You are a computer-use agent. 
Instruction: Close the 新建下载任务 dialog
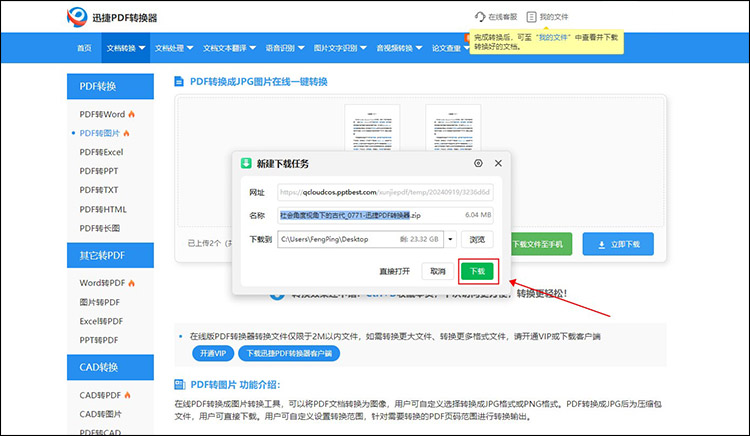tap(498, 163)
